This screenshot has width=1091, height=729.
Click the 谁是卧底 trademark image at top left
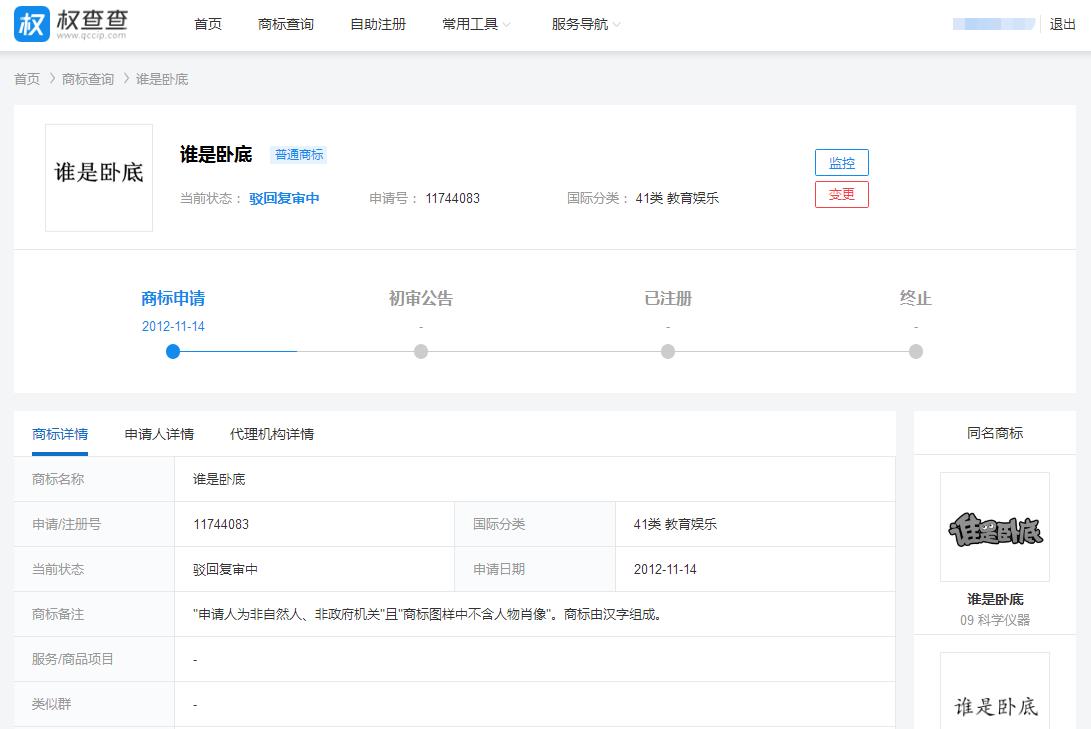click(x=98, y=177)
